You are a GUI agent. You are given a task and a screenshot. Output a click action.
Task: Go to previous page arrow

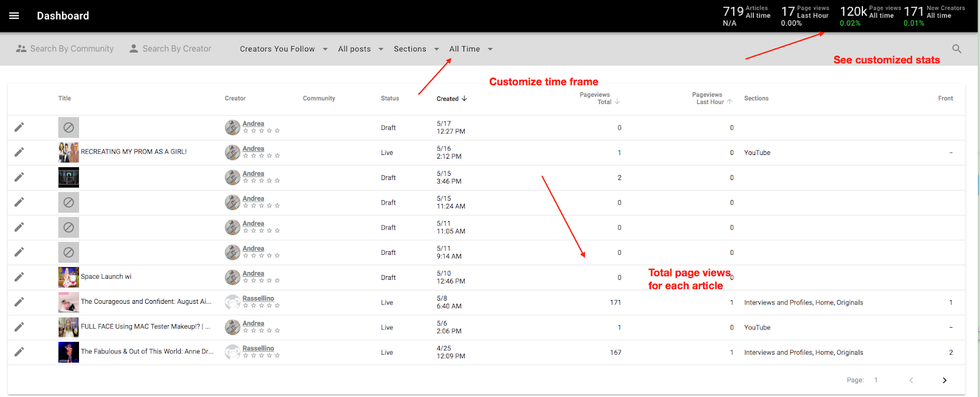(x=911, y=380)
